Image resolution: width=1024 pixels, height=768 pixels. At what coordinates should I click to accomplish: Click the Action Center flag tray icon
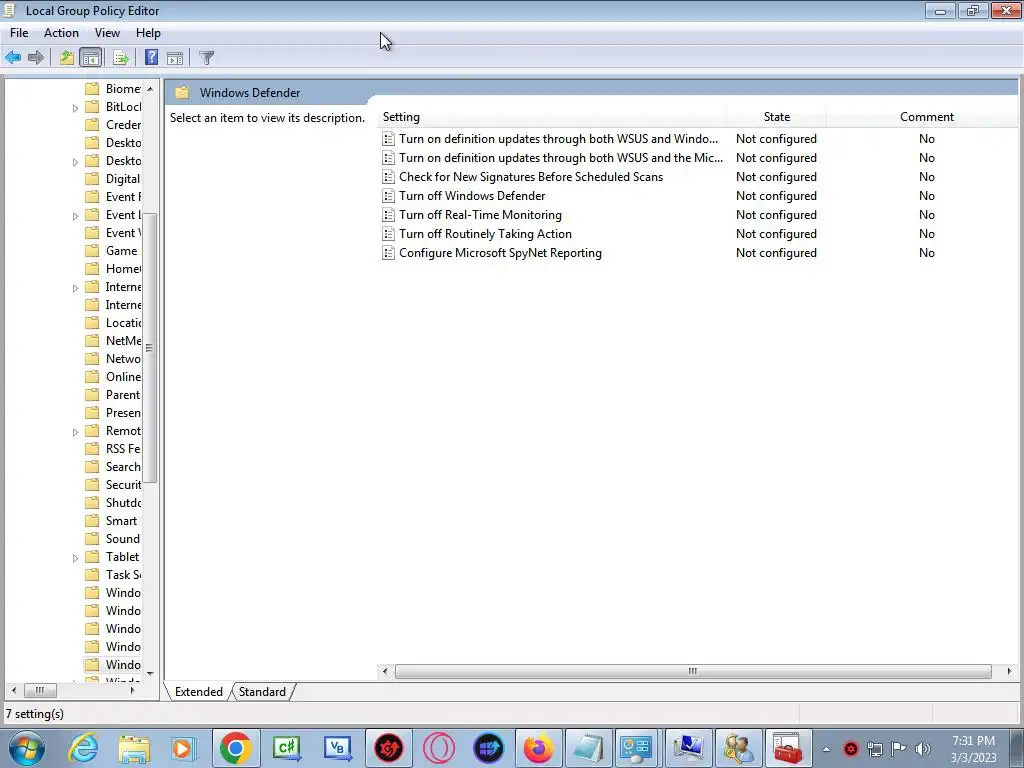tap(899, 749)
